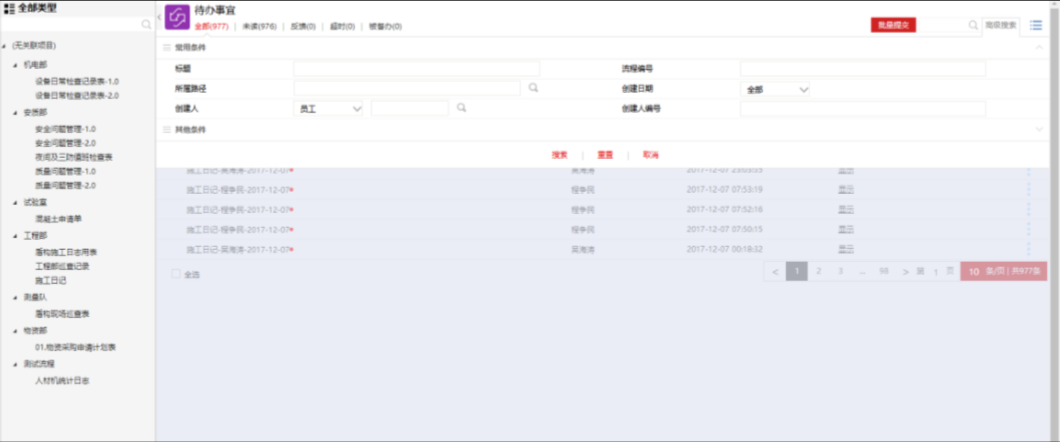The width and height of the screenshot is (1060, 442).
Task: Go to next page with right arrow
Action: tap(905, 272)
